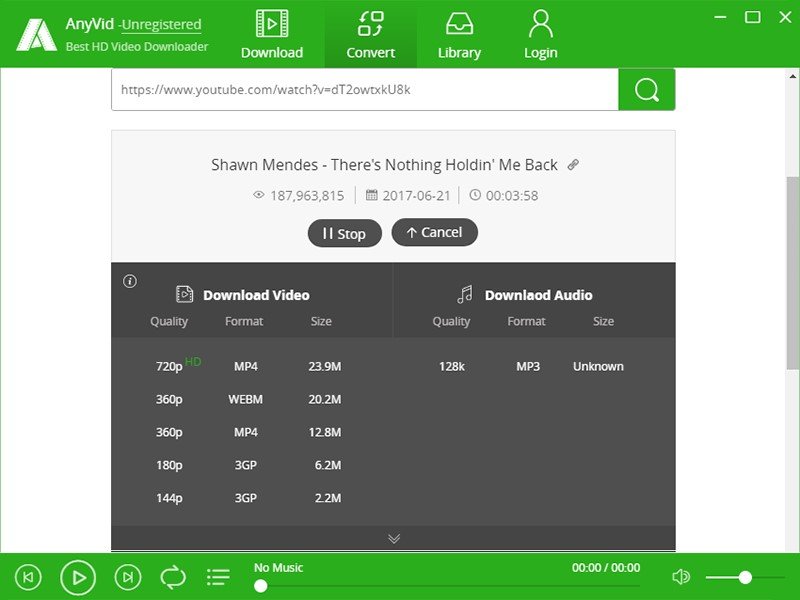Image resolution: width=800 pixels, height=600 pixels.
Task: Click the 187,963,815 view count
Action: (307, 195)
